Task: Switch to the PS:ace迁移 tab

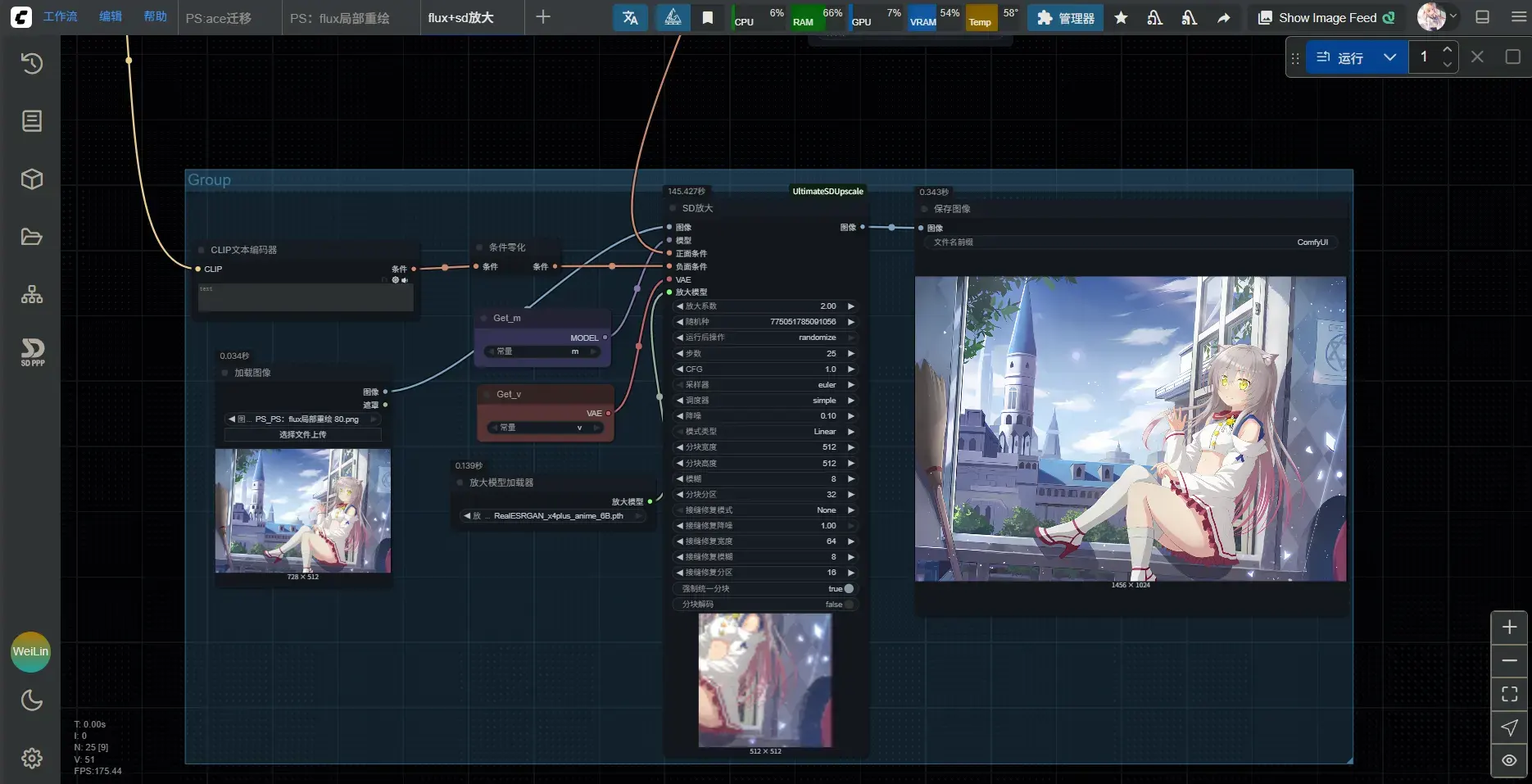Action: point(219,18)
